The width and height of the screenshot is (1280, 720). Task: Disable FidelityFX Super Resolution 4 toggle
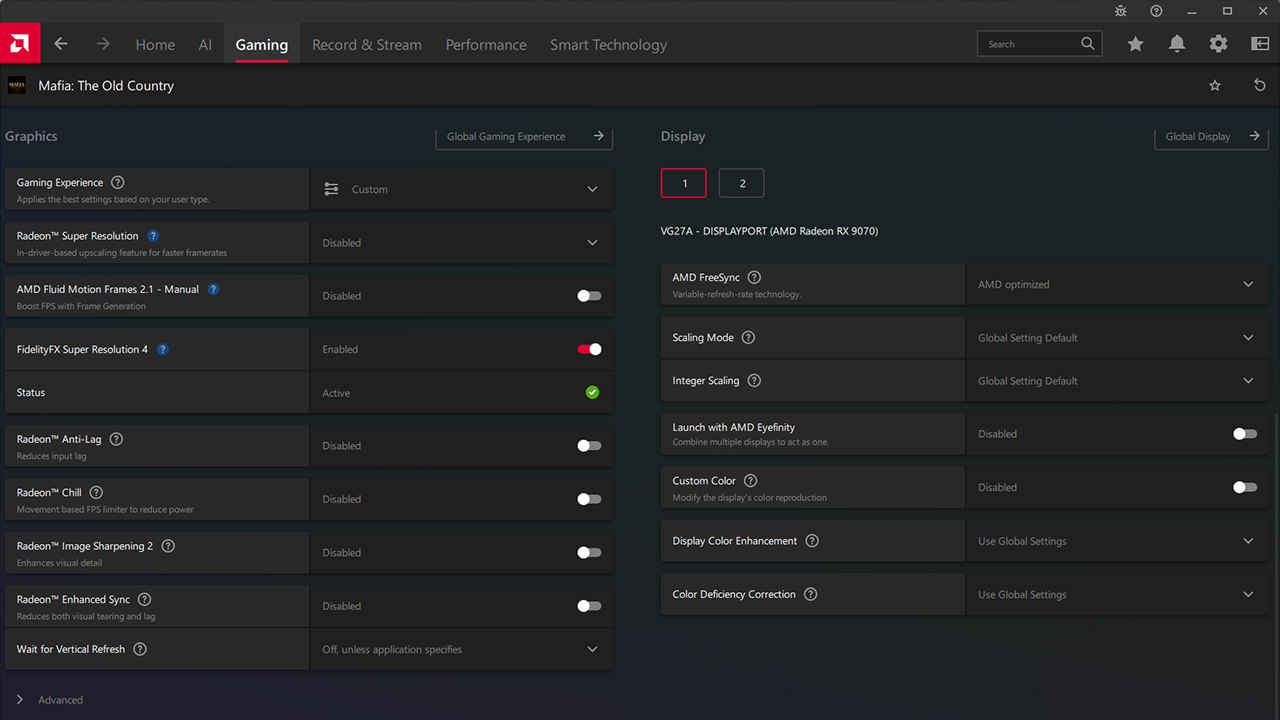(589, 350)
